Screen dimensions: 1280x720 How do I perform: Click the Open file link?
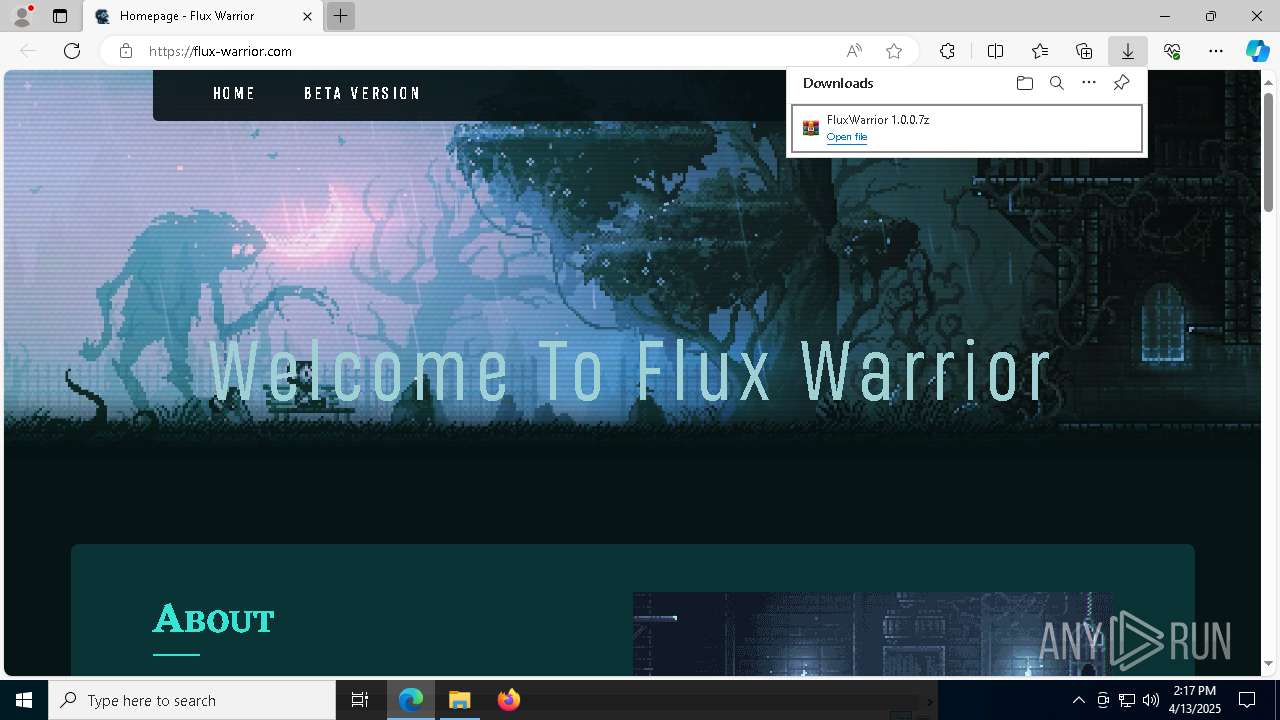pyautogui.click(x=847, y=137)
